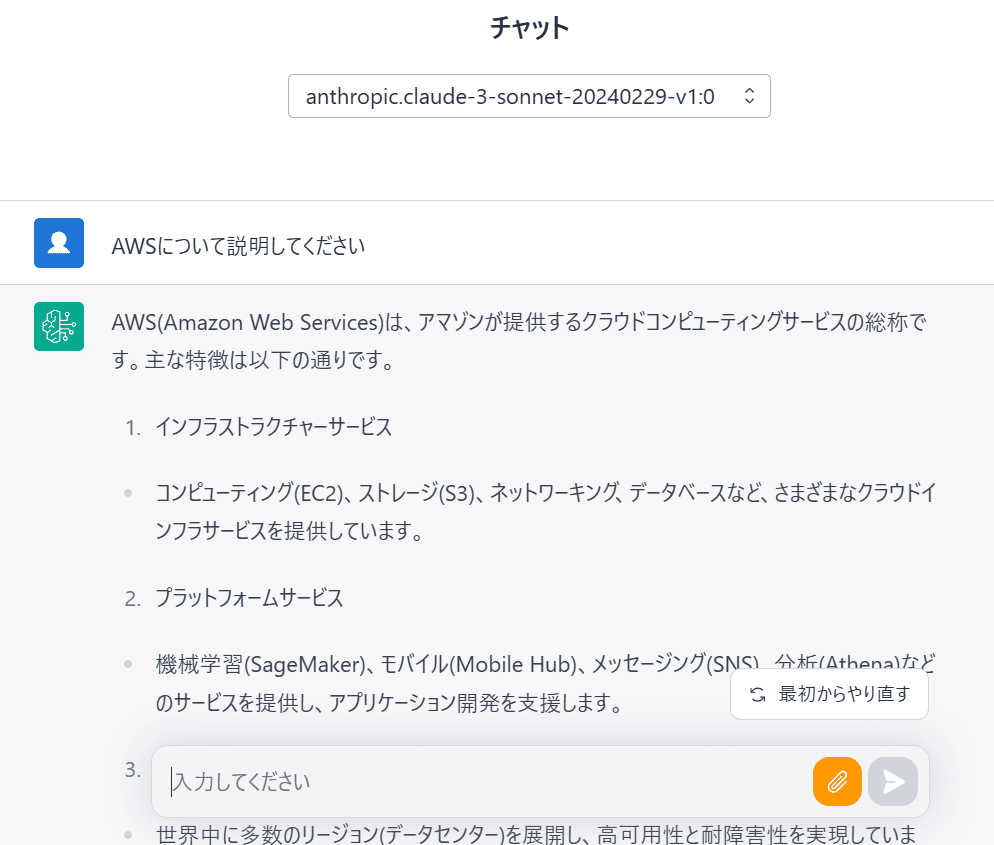Viewport: 994px width, 845px height.
Task: Click the チャット page title
Action: (528, 27)
